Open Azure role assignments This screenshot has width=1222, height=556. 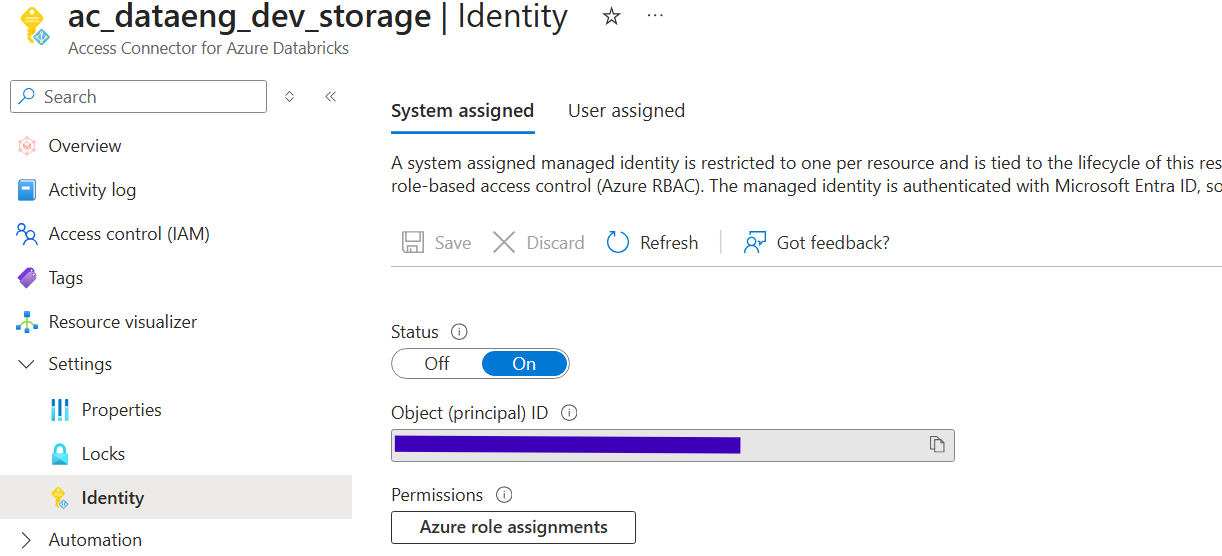513,527
